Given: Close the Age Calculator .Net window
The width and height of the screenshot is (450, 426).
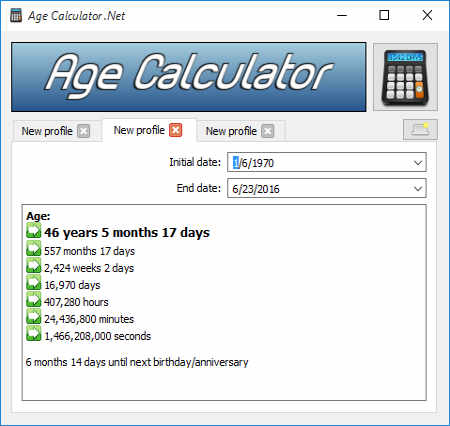Looking at the screenshot, I should (427, 15).
